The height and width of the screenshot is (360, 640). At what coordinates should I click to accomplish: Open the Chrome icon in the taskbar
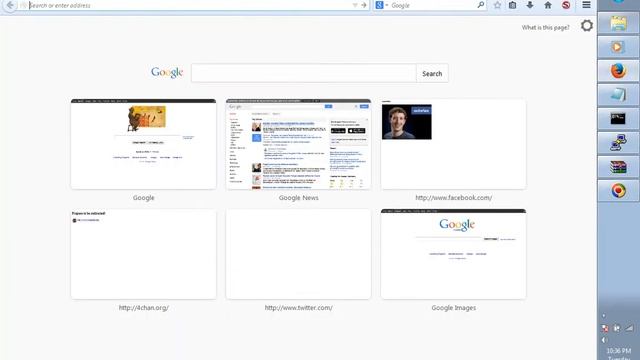[x=618, y=191]
